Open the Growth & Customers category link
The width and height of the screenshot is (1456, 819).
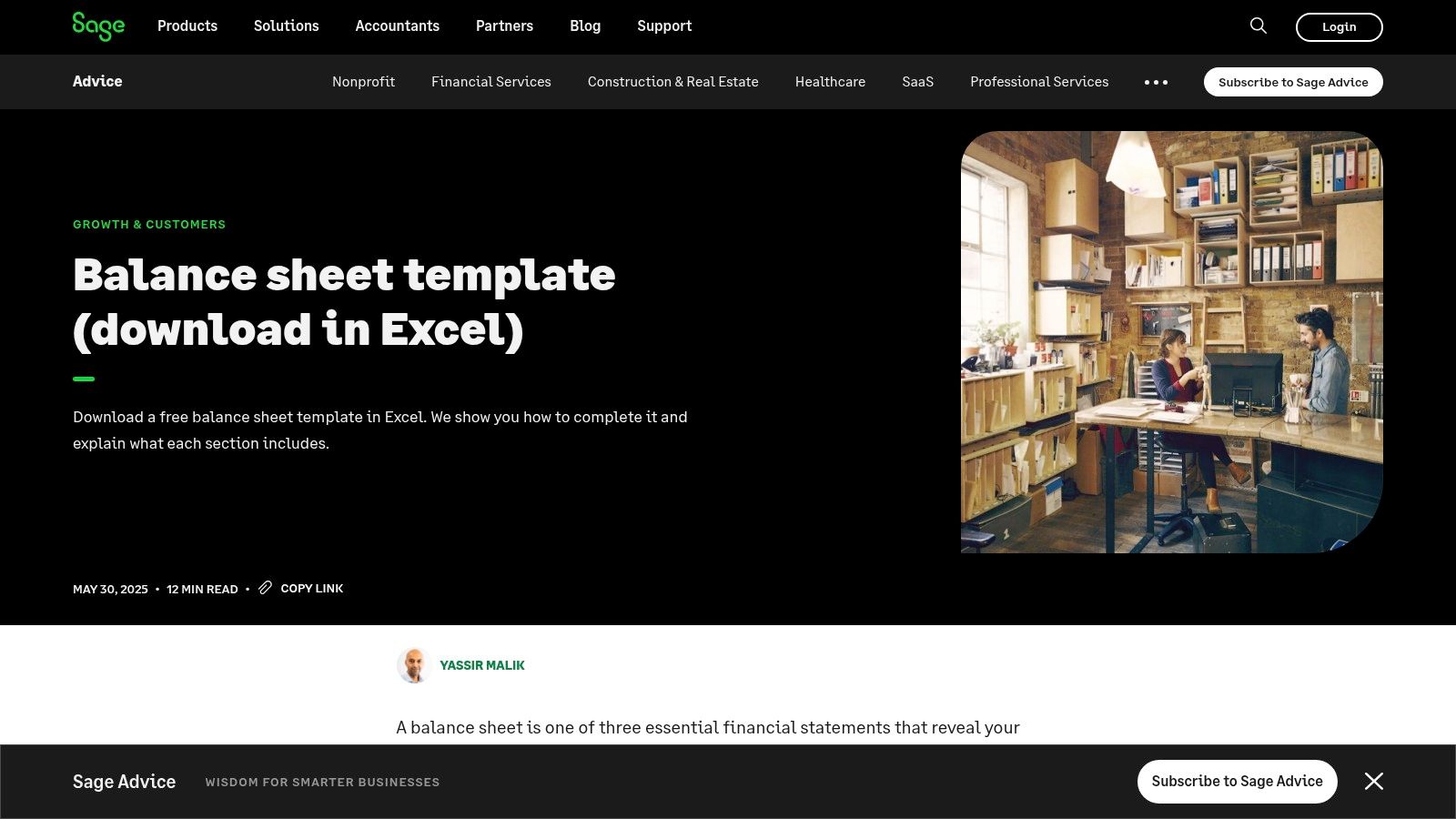[x=148, y=224]
